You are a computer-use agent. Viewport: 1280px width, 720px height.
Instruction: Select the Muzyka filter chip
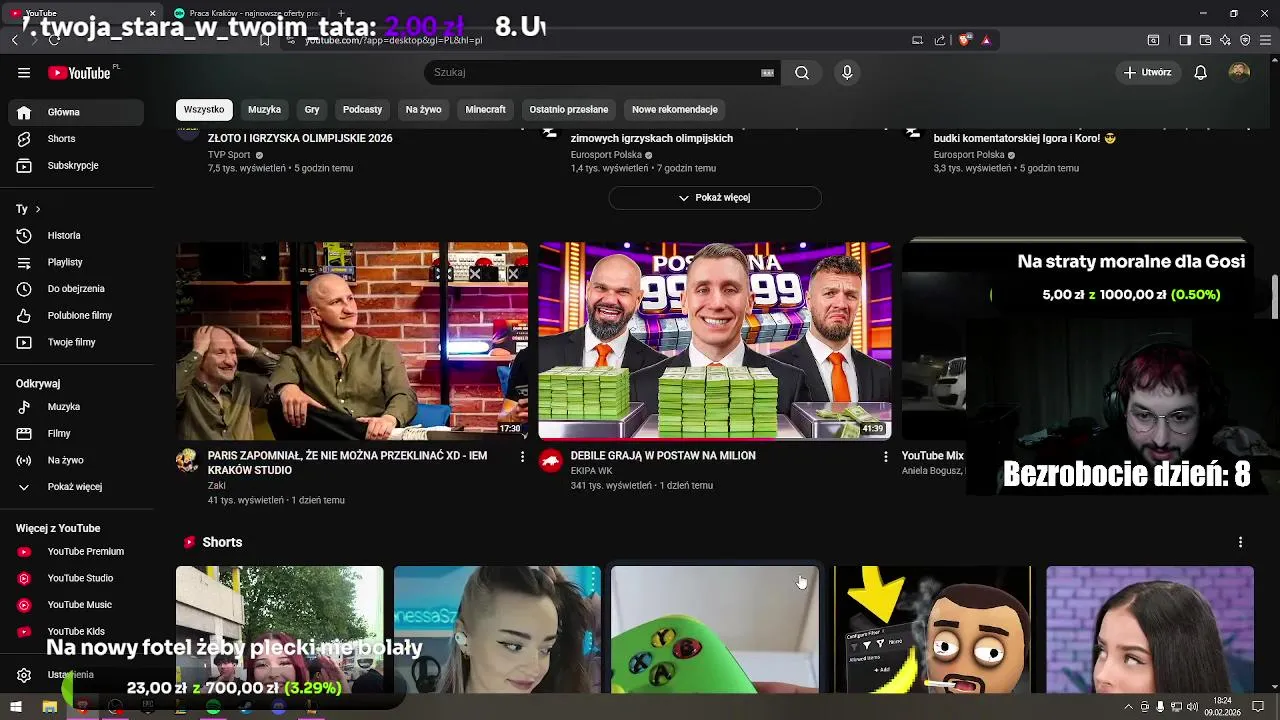265,109
